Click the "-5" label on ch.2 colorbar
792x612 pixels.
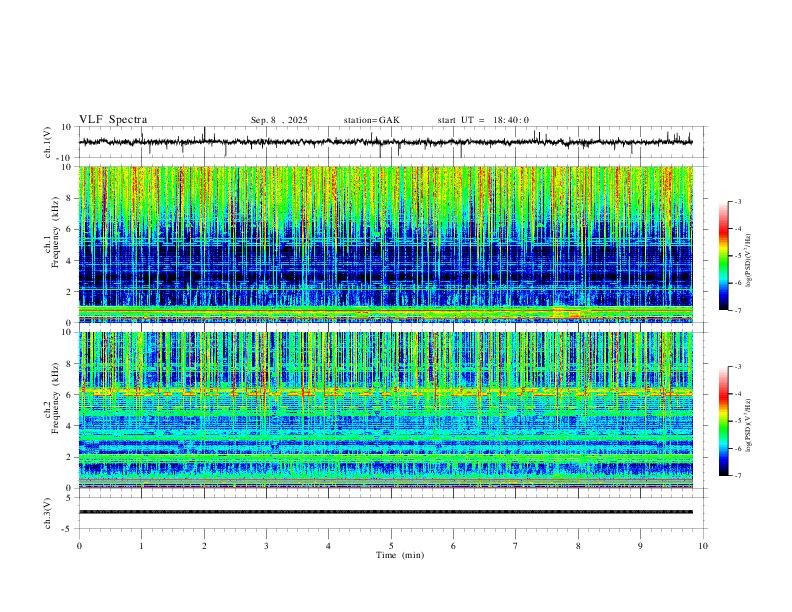[738, 421]
